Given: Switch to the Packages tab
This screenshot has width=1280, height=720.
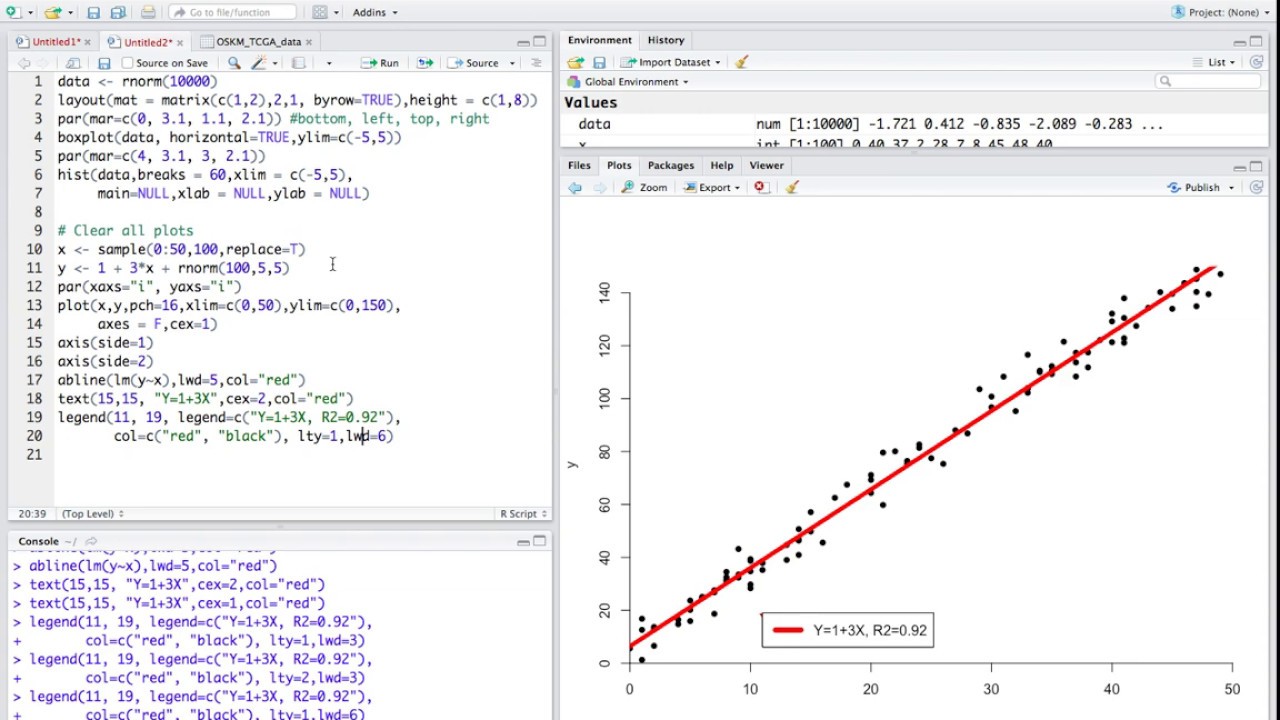Looking at the screenshot, I should coord(670,165).
